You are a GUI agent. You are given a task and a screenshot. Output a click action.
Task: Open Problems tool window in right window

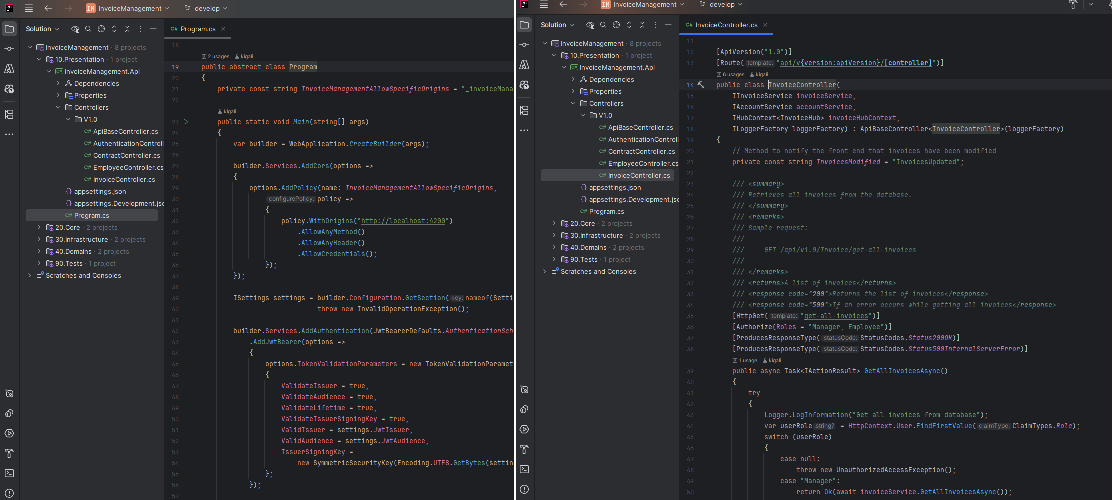(x=524, y=489)
